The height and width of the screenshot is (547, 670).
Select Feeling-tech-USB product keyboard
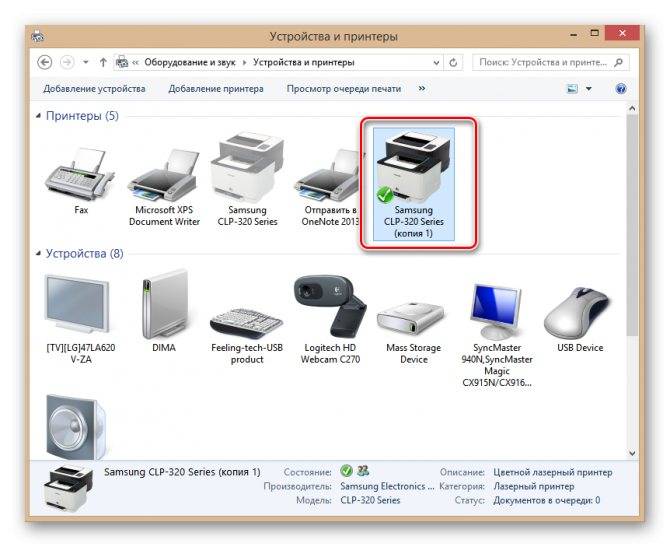point(247,323)
